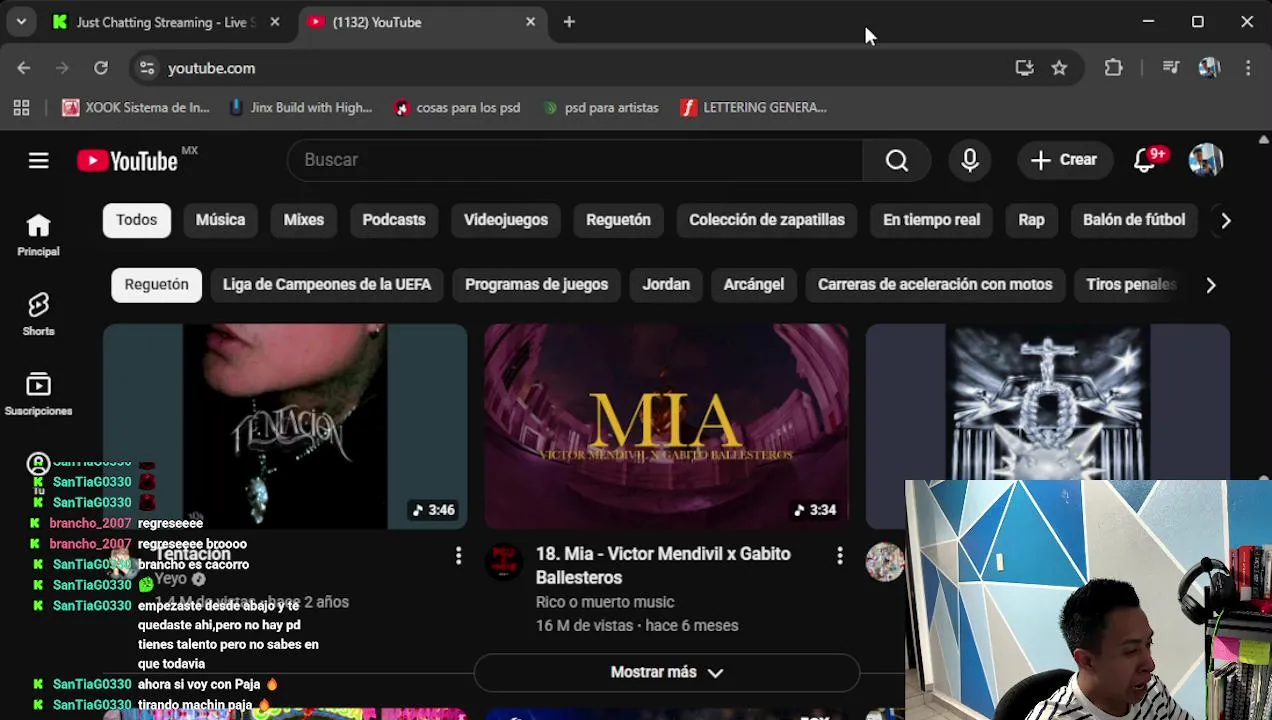The height and width of the screenshot is (720, 1272).
Task: Reload the YouTube page
Action: point(101,68)
